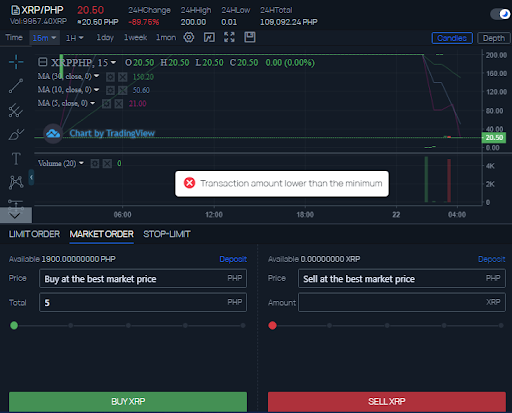Remove the Volume indicator
512x413 pixels.
[107, 164]
